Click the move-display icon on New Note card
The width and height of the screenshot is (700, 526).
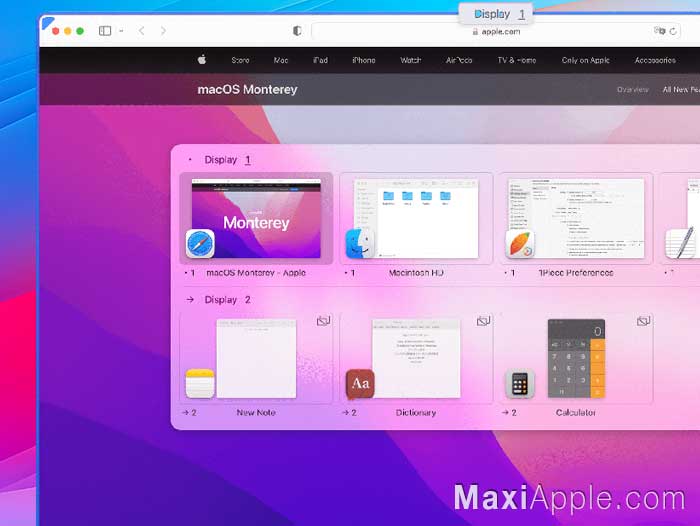(323, 321)
